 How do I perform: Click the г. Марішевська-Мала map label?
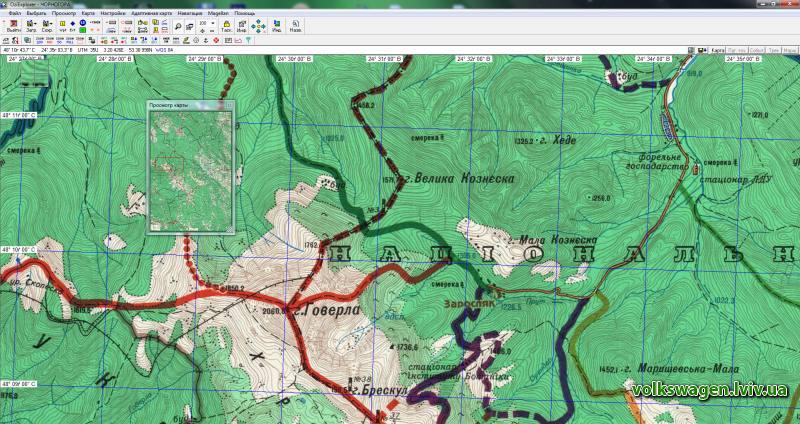click(x=682, y=369)
